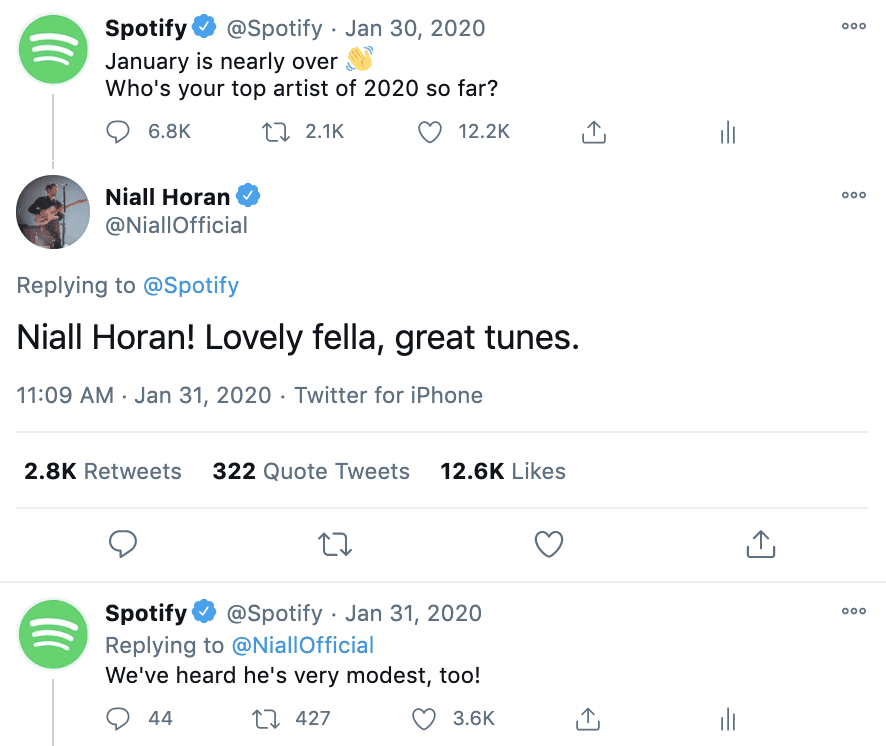Reply to Spotify's top artist tweet
The width and height of the screenshot is (886, 746).
coord(119,132)
